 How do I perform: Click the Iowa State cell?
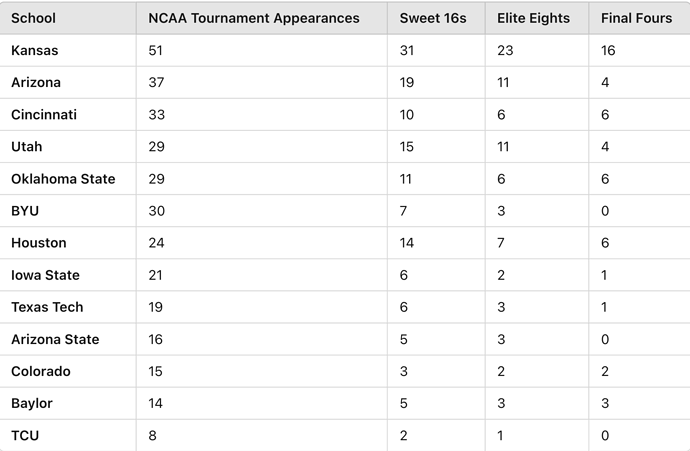(45, 275)
